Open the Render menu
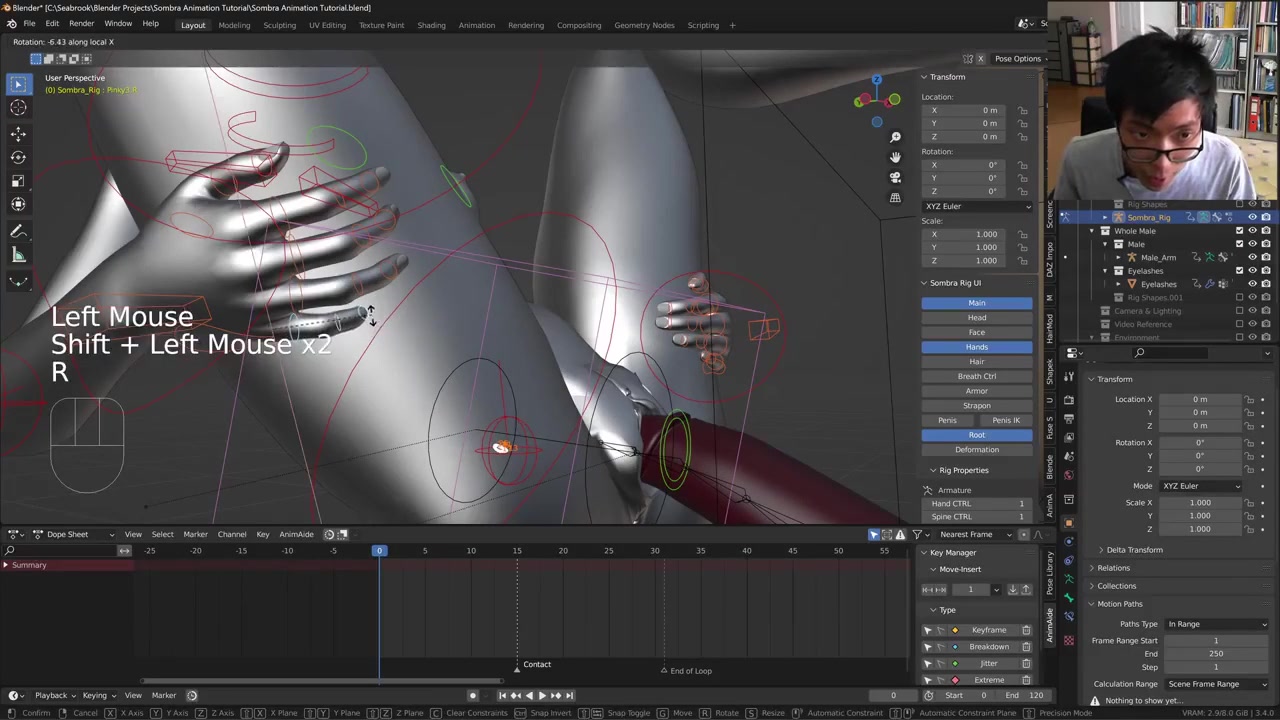The height and width of the screenshot is (720, 1280). click(x=81, y=24)
